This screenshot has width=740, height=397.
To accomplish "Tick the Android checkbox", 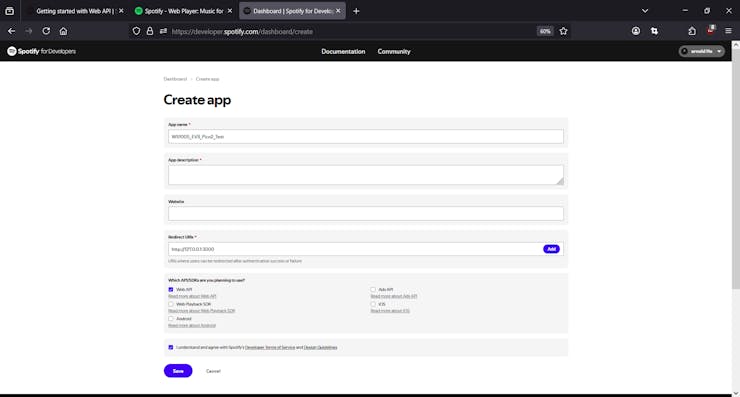I will (x=171, y=319).
